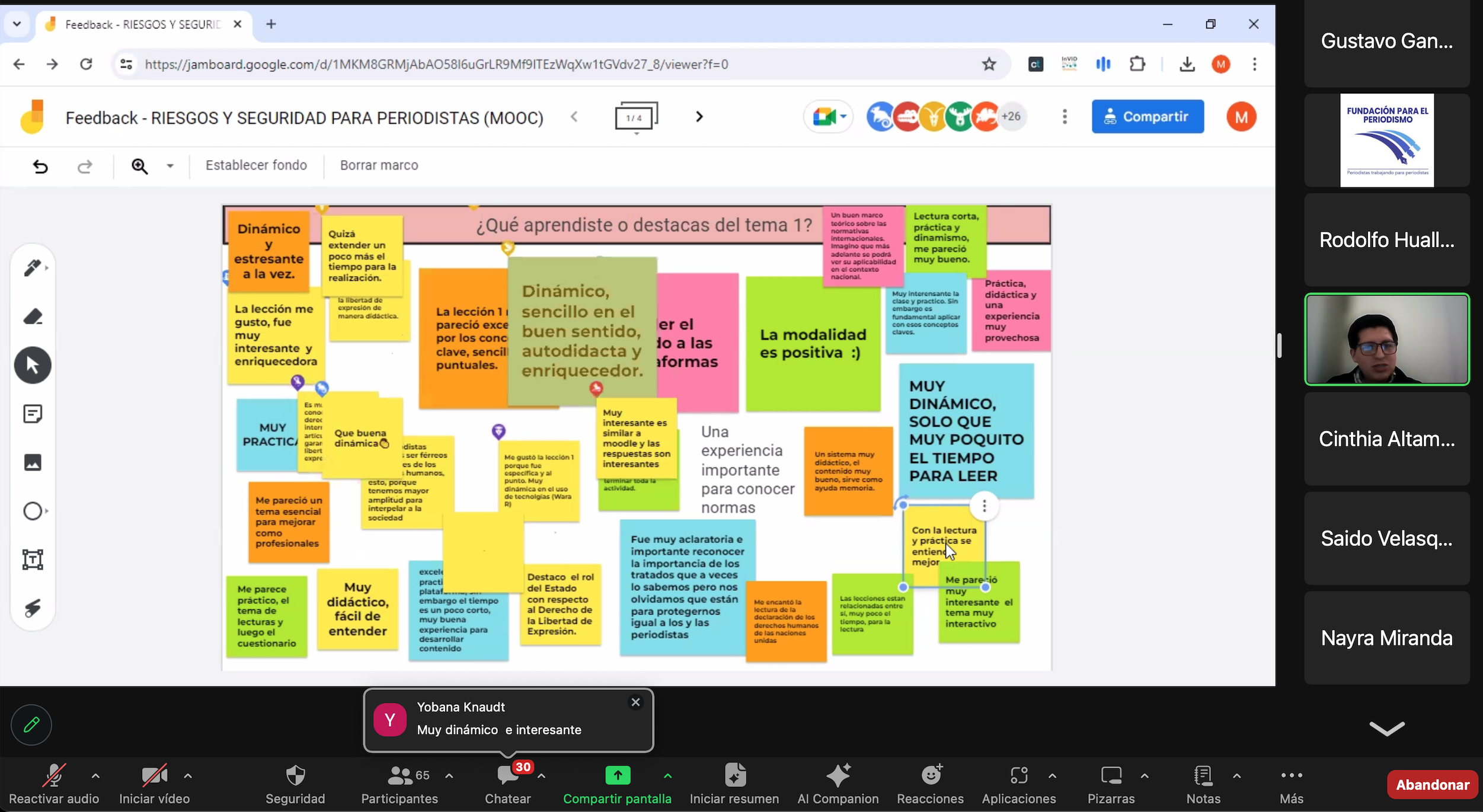Activate the Laser pointer tool

[33, 608]
